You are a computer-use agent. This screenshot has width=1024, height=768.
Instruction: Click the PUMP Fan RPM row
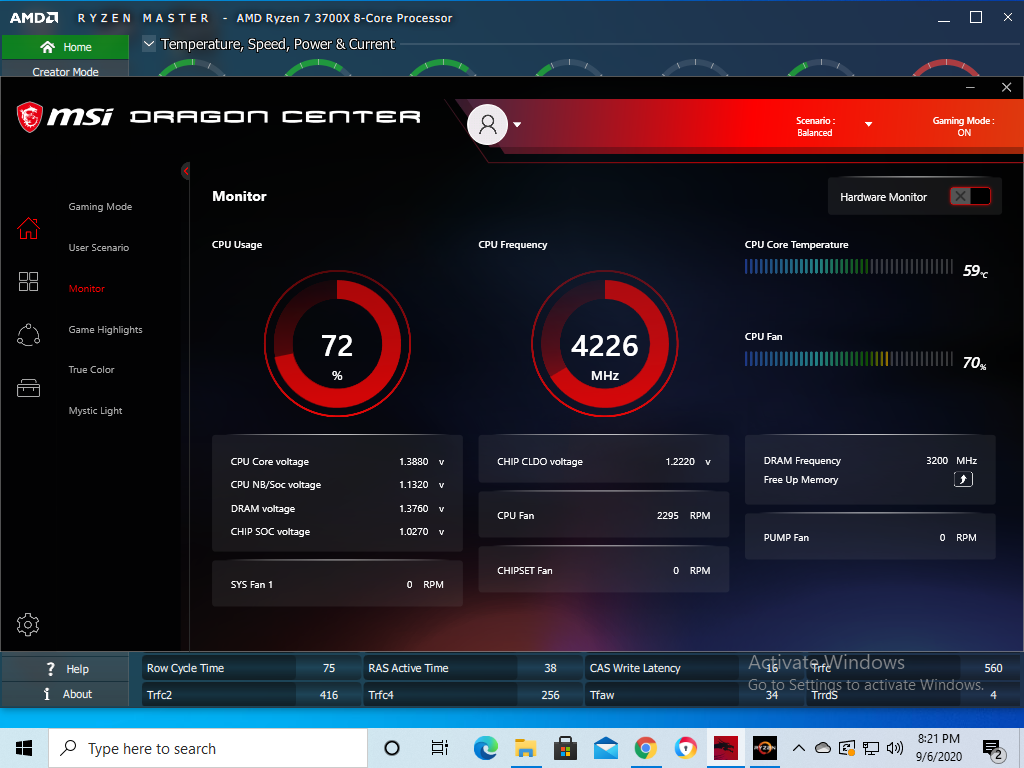(x=870, y=537)
